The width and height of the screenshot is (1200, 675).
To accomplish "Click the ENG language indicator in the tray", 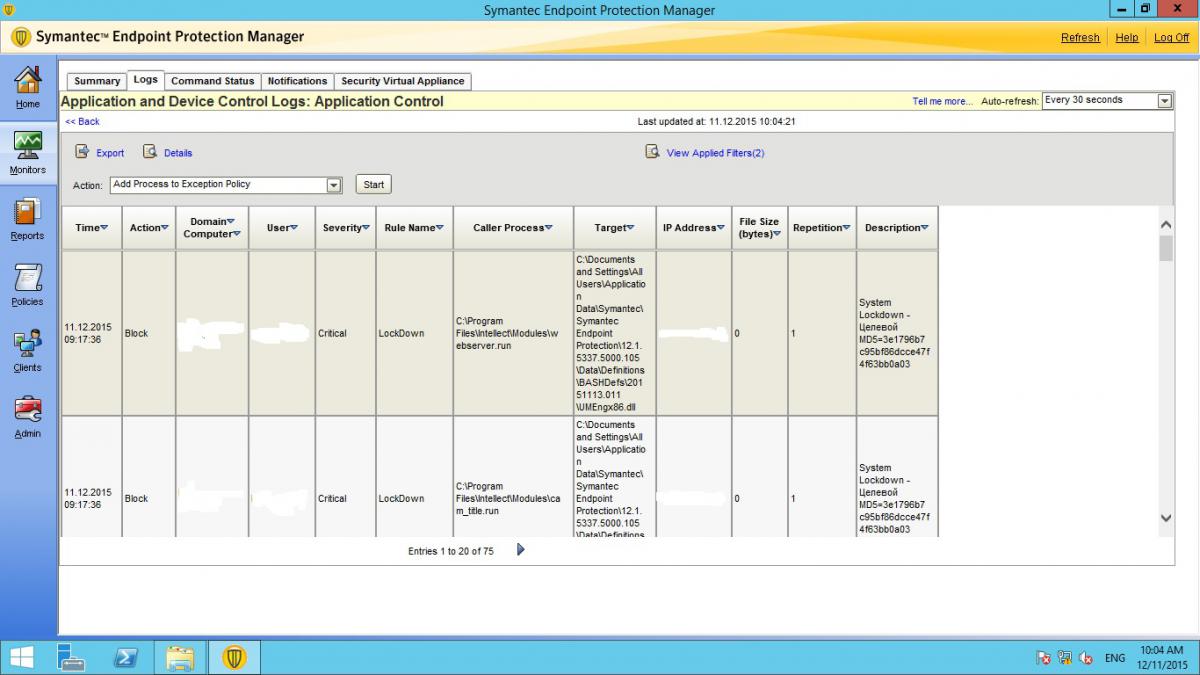I will [1115, 658].
